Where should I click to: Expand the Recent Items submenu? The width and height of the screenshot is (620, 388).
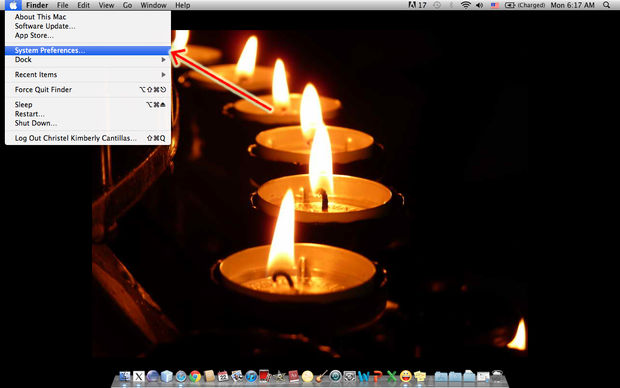pos(88,75)
